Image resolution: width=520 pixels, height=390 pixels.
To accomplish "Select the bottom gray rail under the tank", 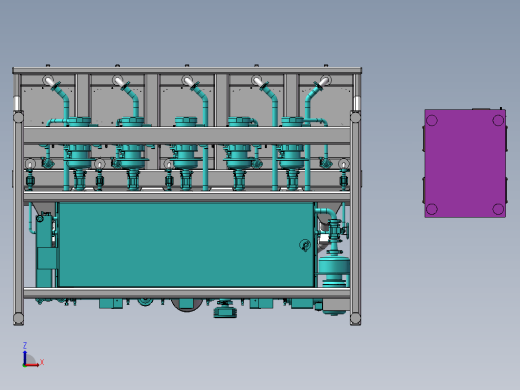I will click(x=187, y=293).
